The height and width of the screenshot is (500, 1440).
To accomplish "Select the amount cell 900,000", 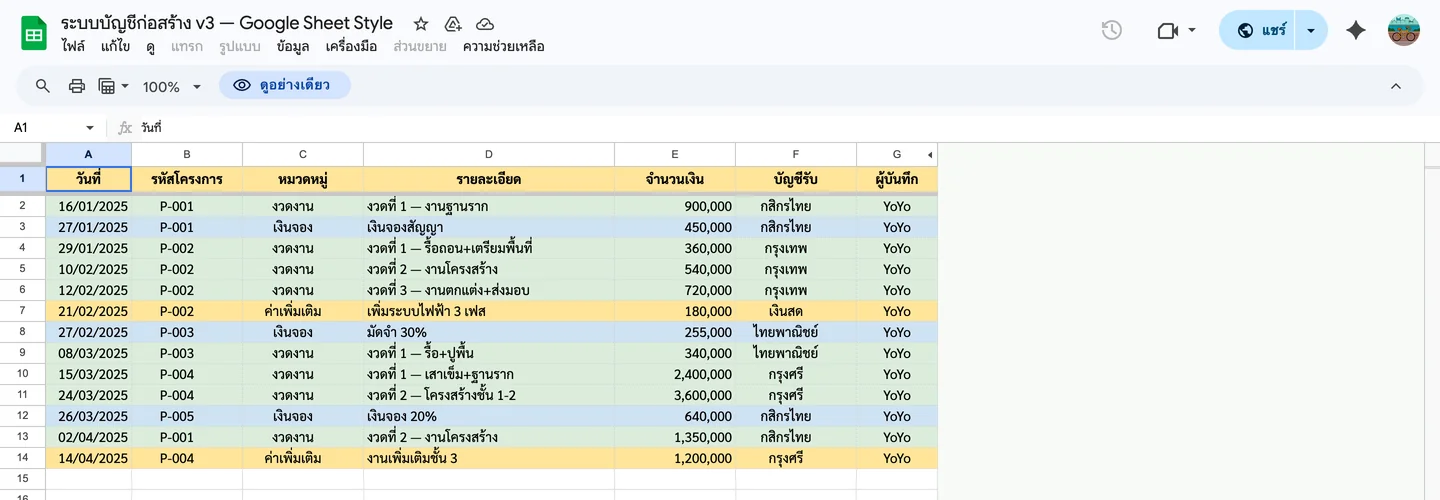I will coord(675,206).
